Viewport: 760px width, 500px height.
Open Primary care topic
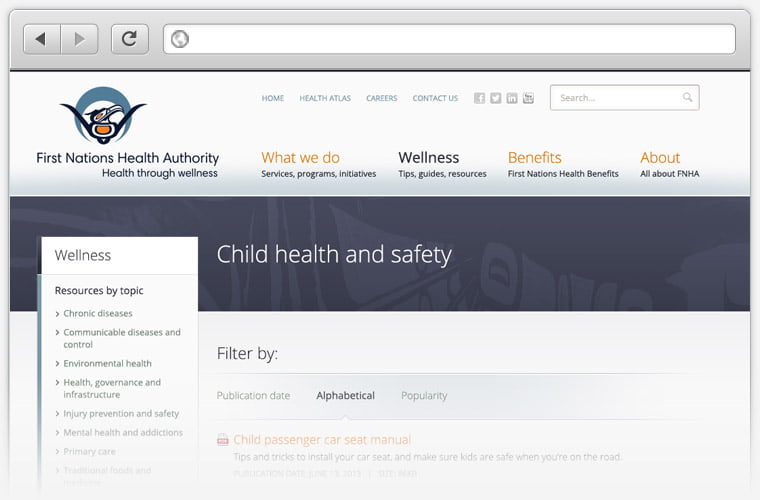tap(90, 452)
